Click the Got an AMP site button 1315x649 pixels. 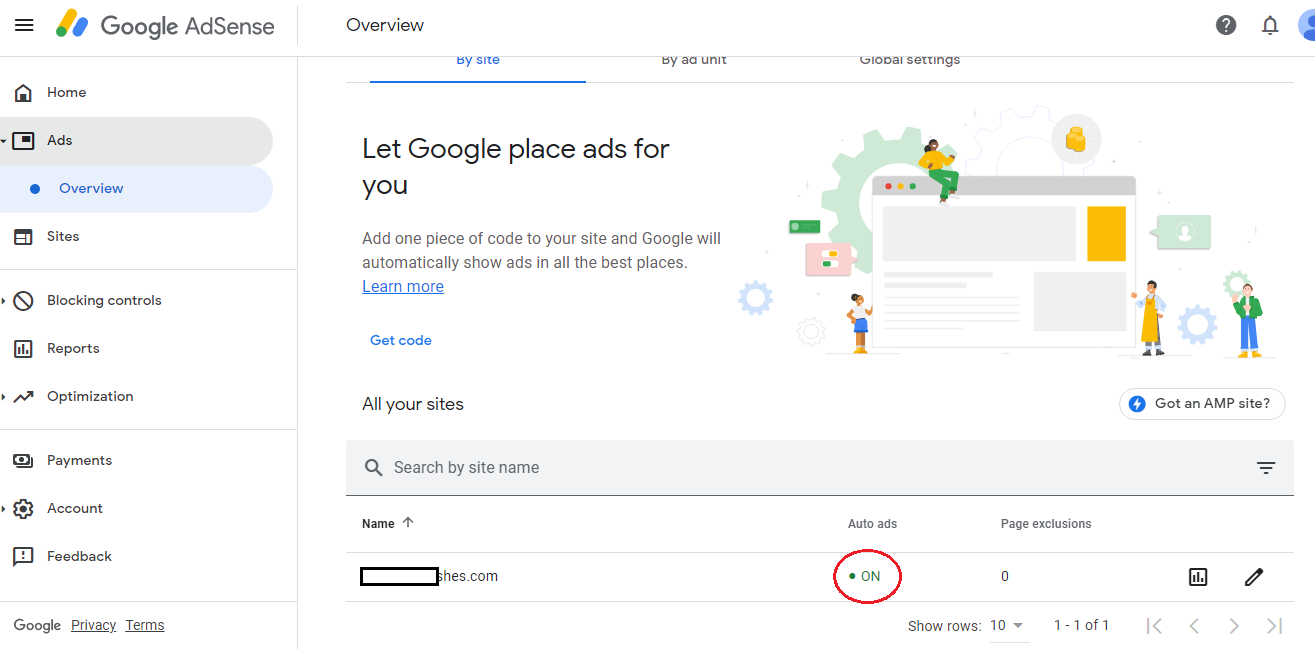1202,404
